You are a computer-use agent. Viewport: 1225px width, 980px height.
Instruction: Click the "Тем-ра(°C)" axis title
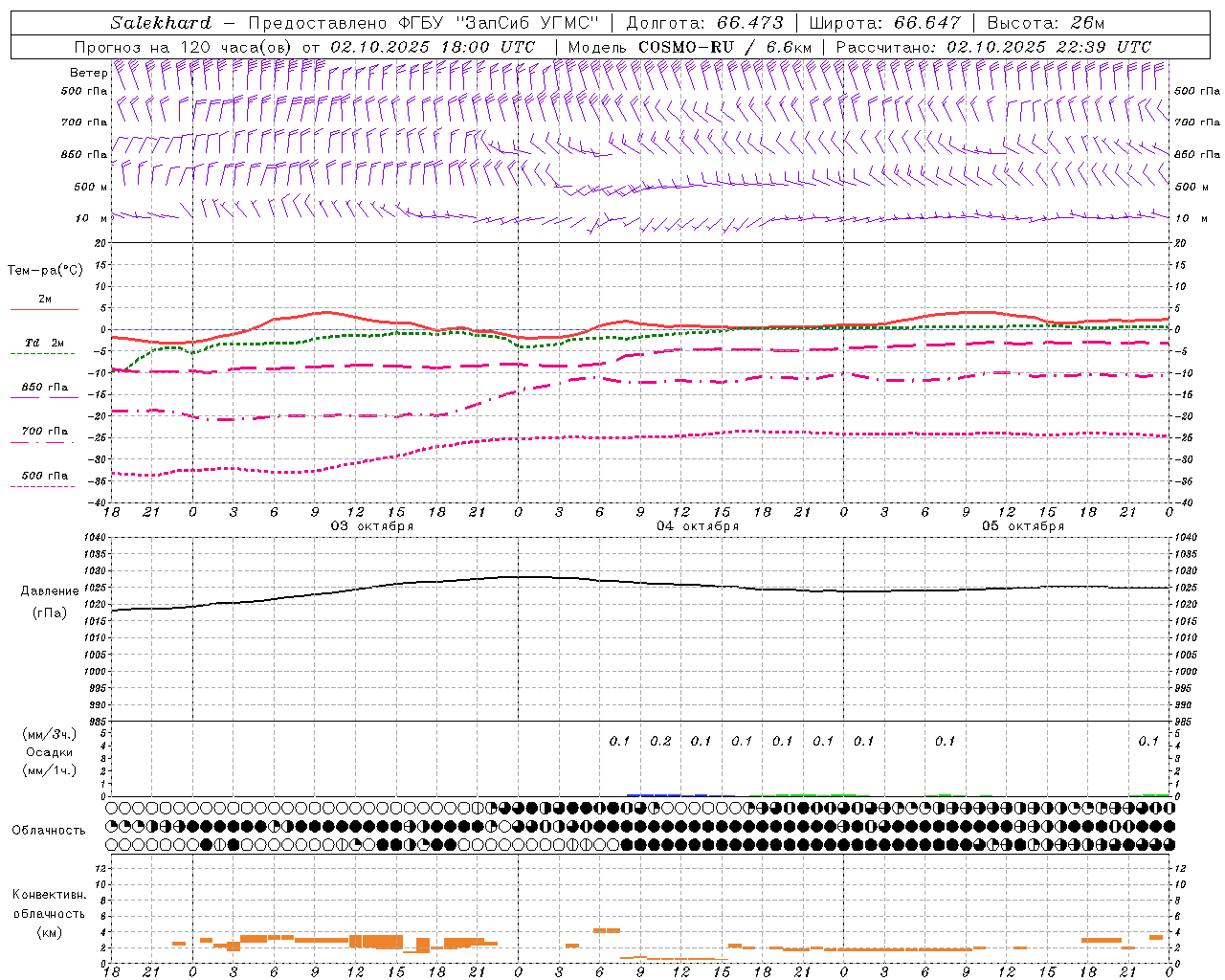pyautogui.click(x=45, y=271)
